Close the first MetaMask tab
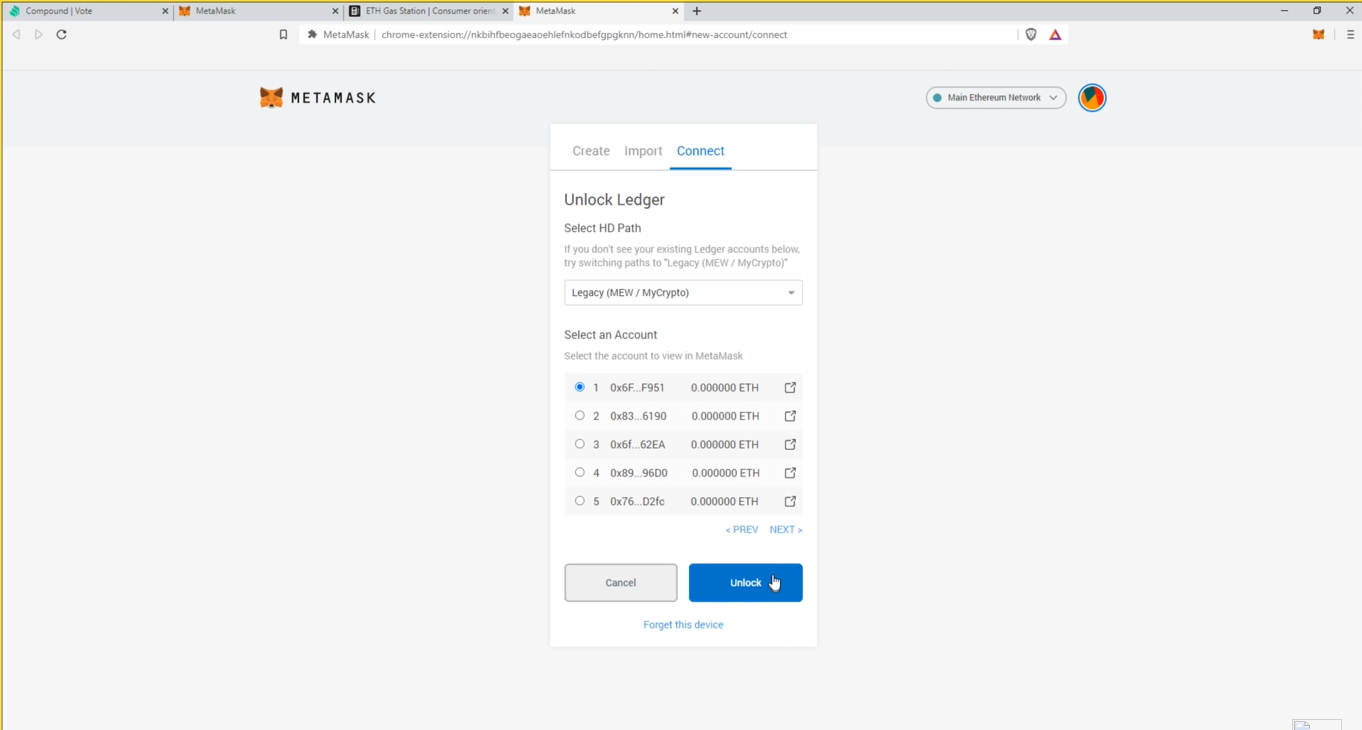 (335, 11)
